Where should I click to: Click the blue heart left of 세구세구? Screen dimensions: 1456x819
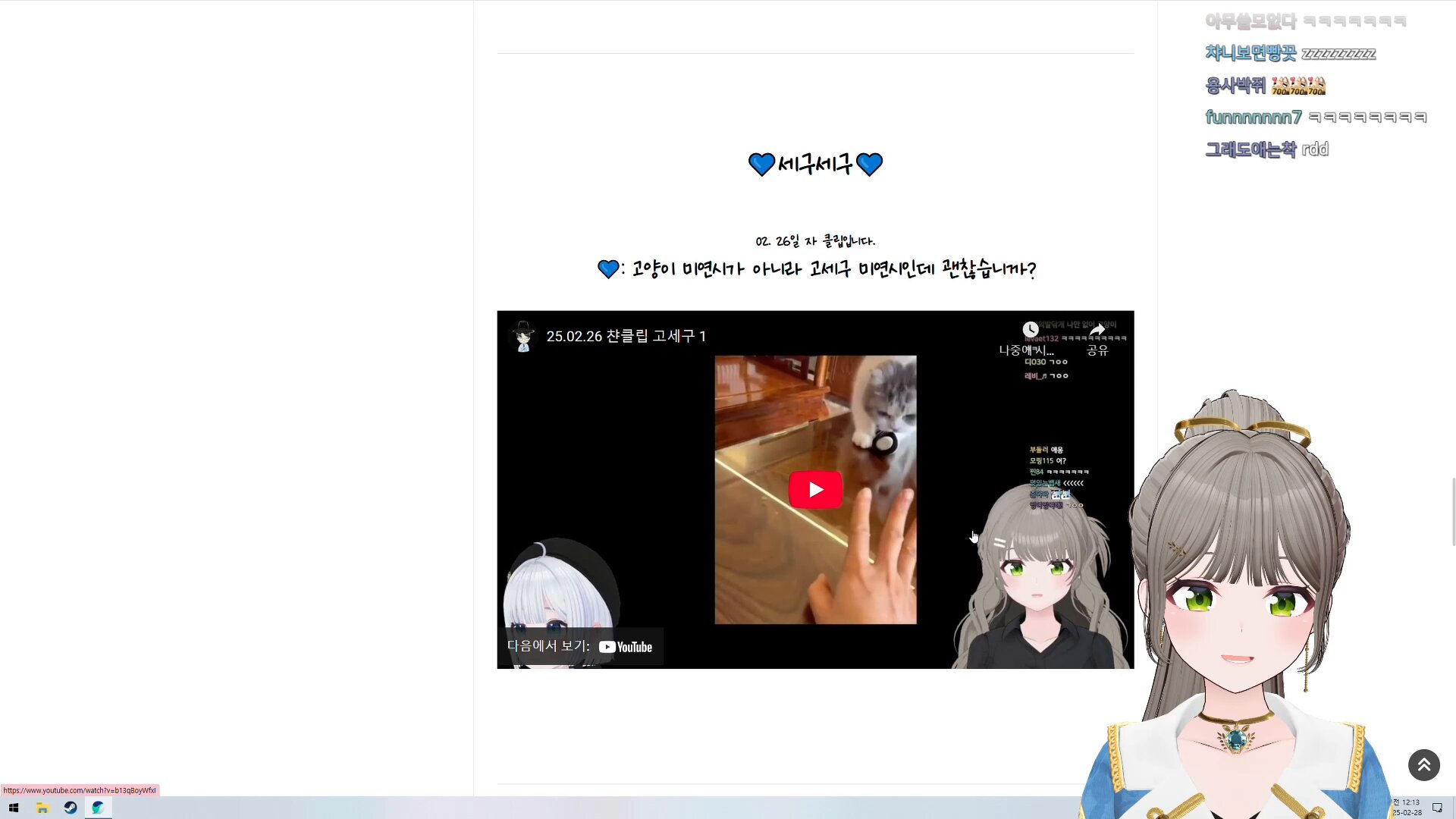[761, 164]
